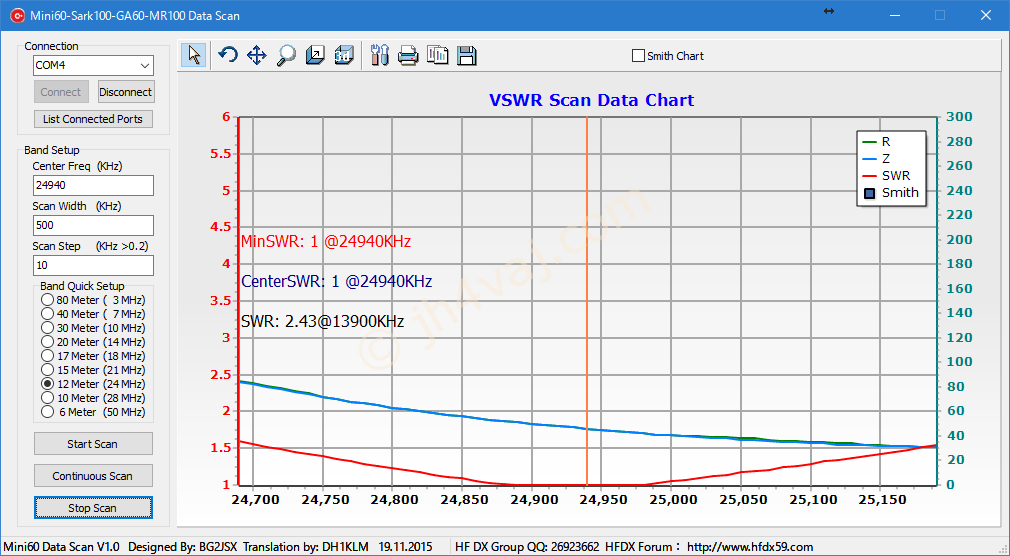The width and height of the screenshot is (1010, 556).
Task: Click the rotate chart tool
Action: pyautogui.click(x=228, y=55)
